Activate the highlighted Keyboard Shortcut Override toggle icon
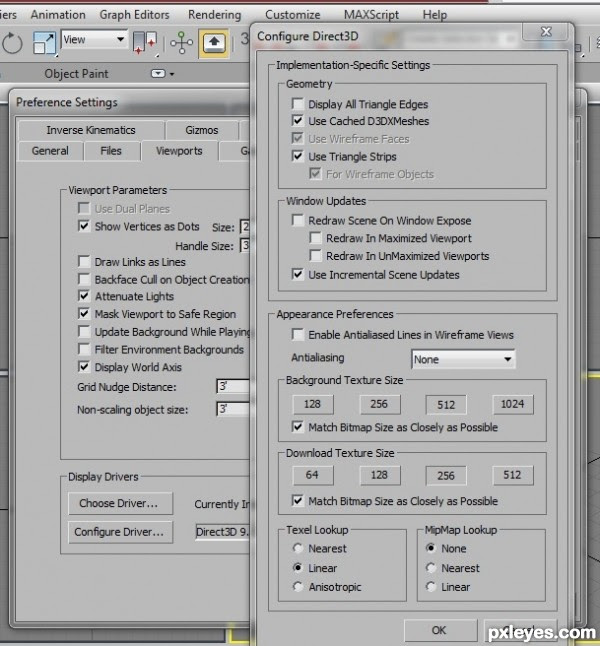 coord(213,42)
